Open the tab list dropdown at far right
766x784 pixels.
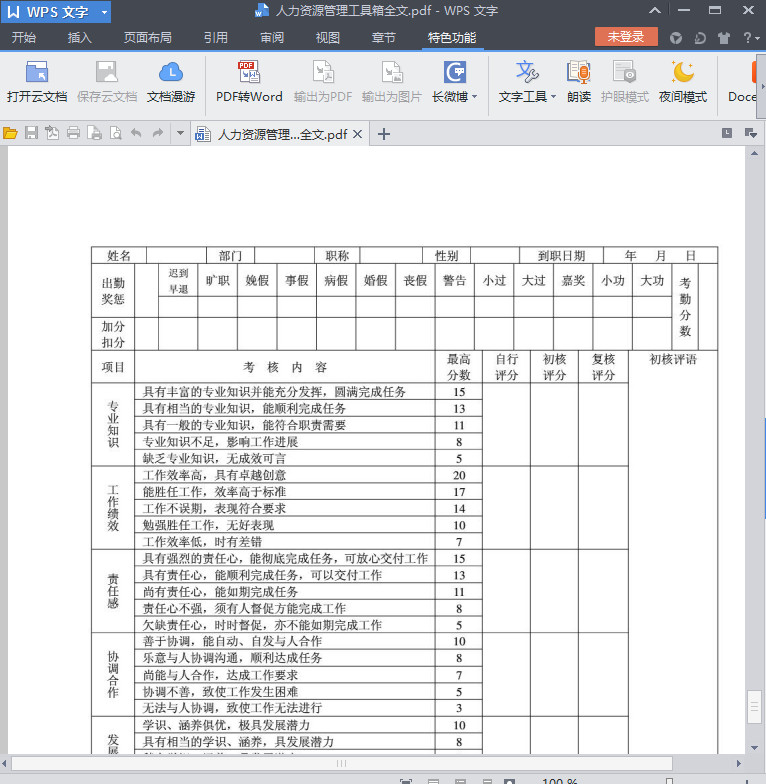pyautogui.click(x=750, y=133)
